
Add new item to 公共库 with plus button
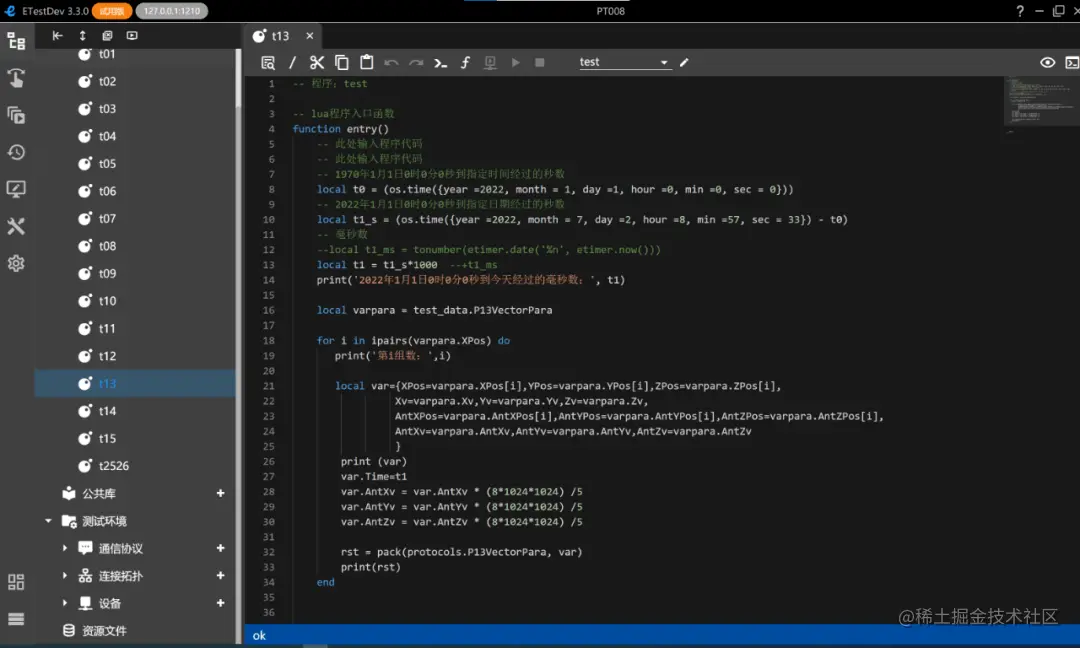point(221,493)
